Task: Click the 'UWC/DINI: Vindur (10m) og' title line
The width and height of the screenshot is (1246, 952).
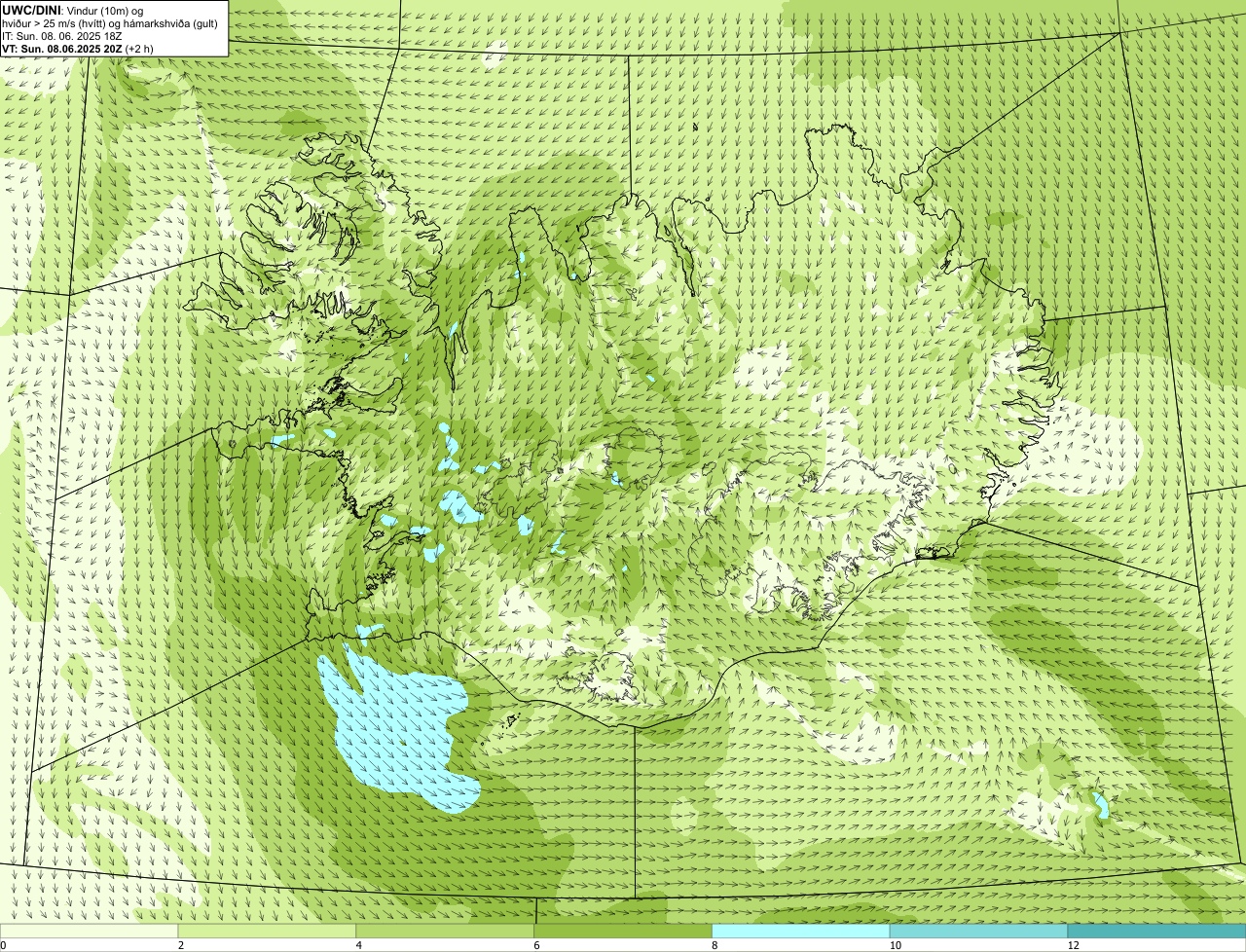Action: click(73, 10)
